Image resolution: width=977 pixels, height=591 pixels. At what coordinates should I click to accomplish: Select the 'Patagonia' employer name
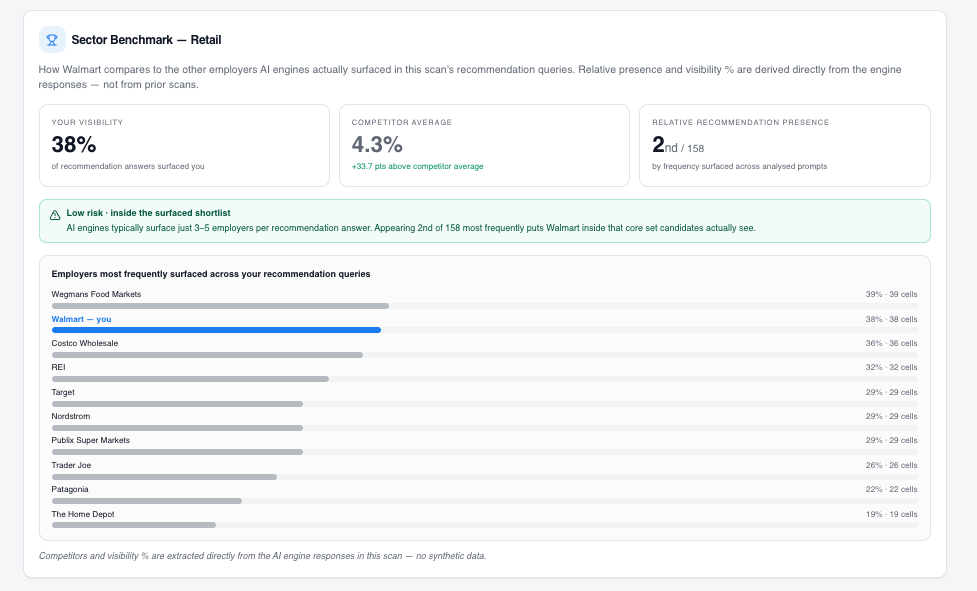[70, 489]
